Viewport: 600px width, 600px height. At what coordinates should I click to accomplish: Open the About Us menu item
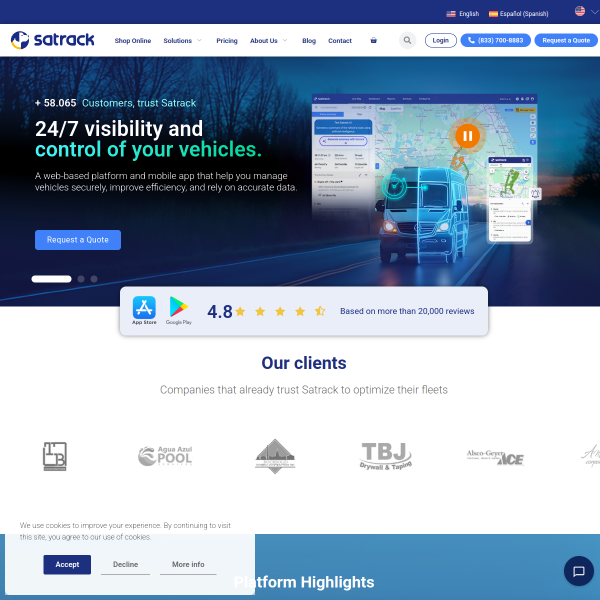click(264, 41)
